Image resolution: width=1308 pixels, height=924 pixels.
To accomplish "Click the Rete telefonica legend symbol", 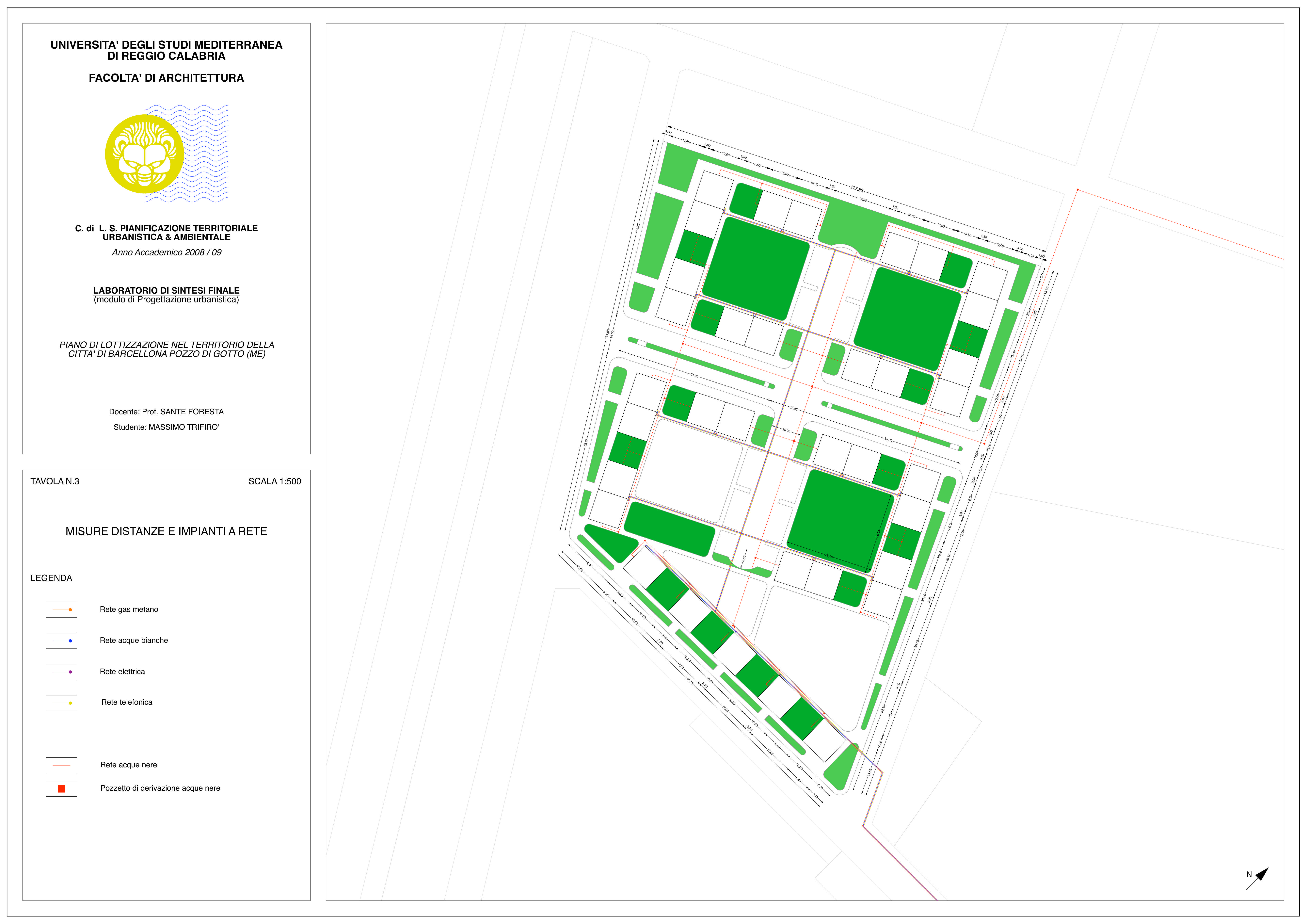I will 61,703.
